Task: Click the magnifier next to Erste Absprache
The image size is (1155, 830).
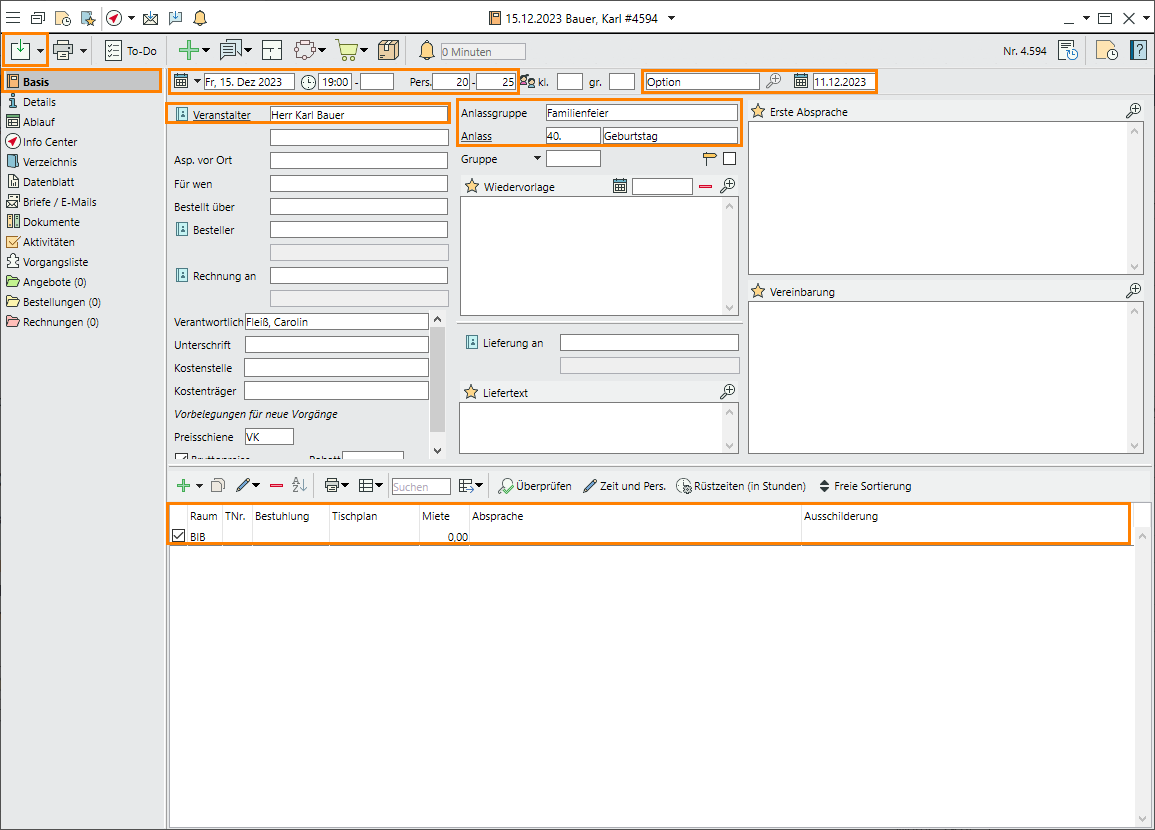Action: click(1133, 111)
